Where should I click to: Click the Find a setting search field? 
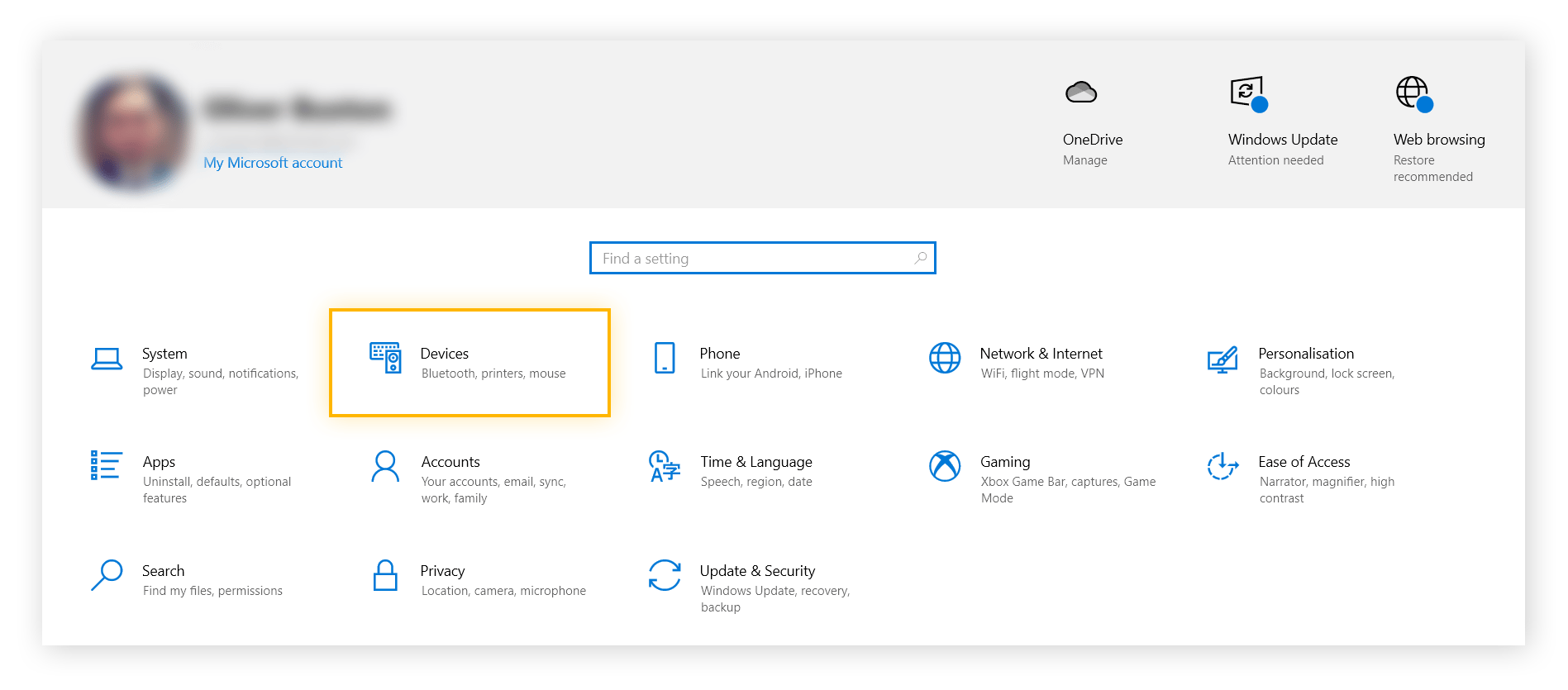click(x=752, y=259)
